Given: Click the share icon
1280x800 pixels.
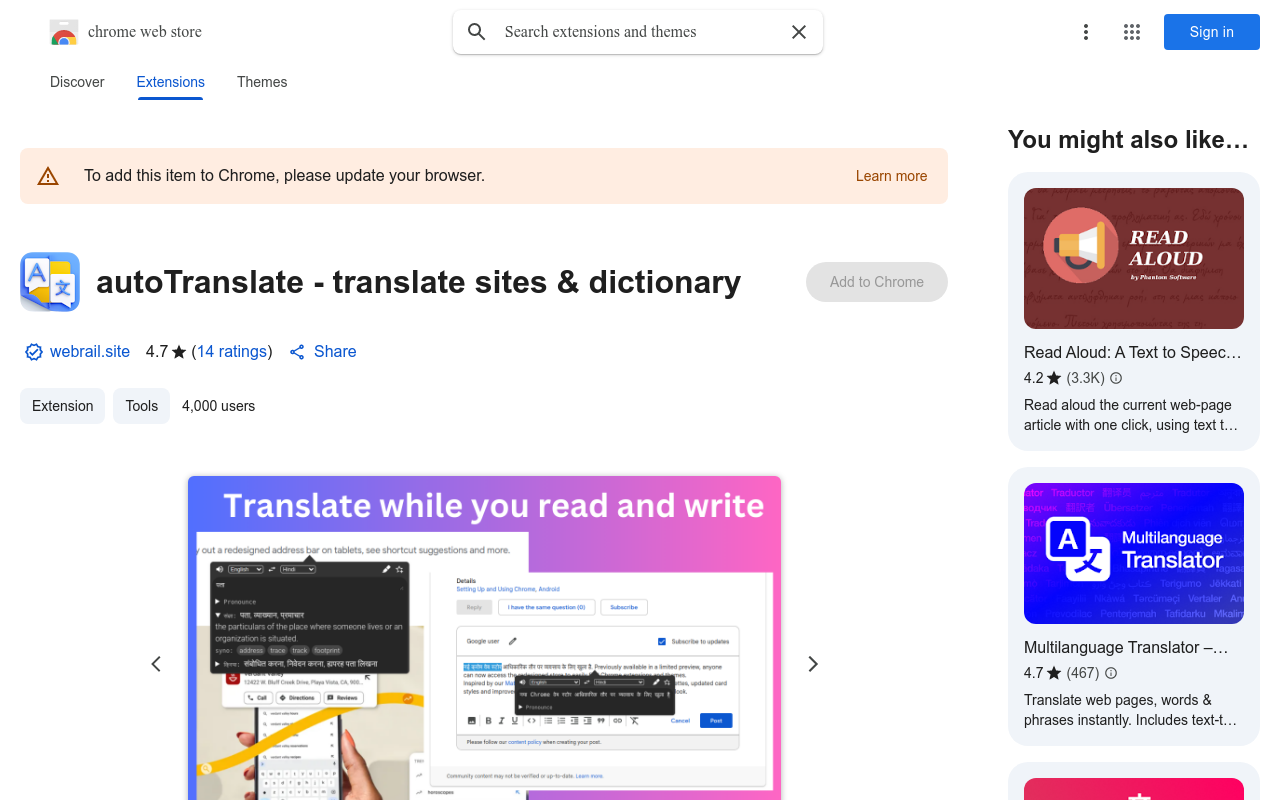Looking at the screenshot, I should coord(297,352).
